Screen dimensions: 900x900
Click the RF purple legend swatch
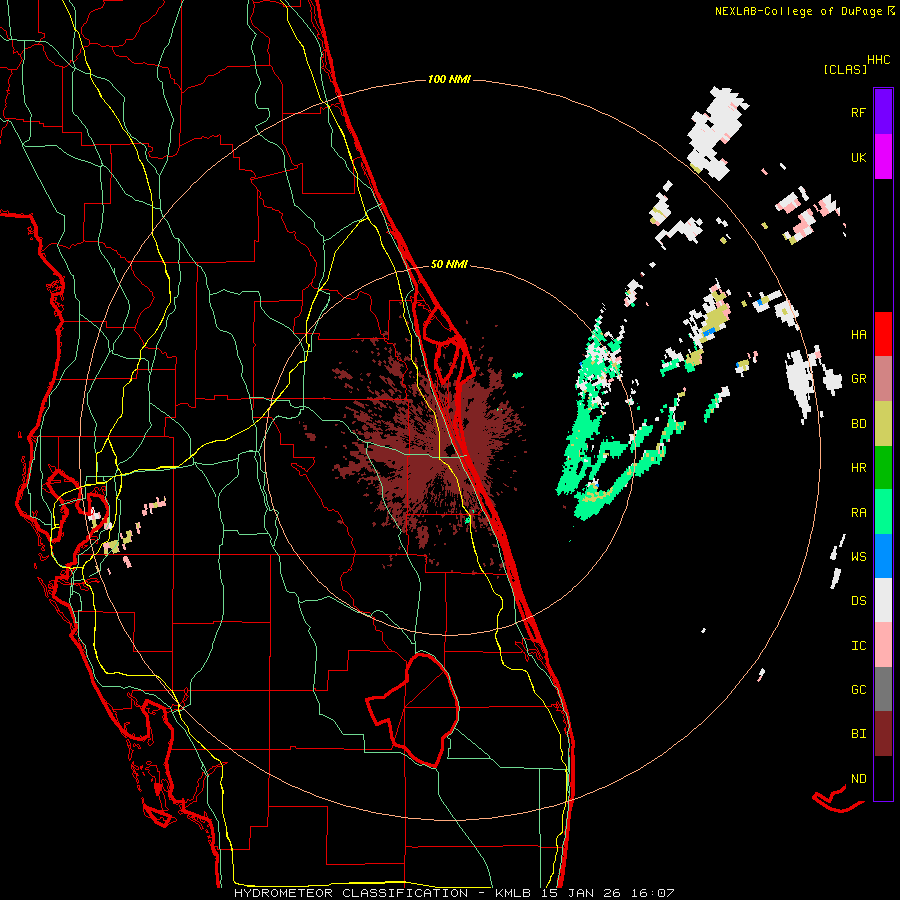[883, 112]
